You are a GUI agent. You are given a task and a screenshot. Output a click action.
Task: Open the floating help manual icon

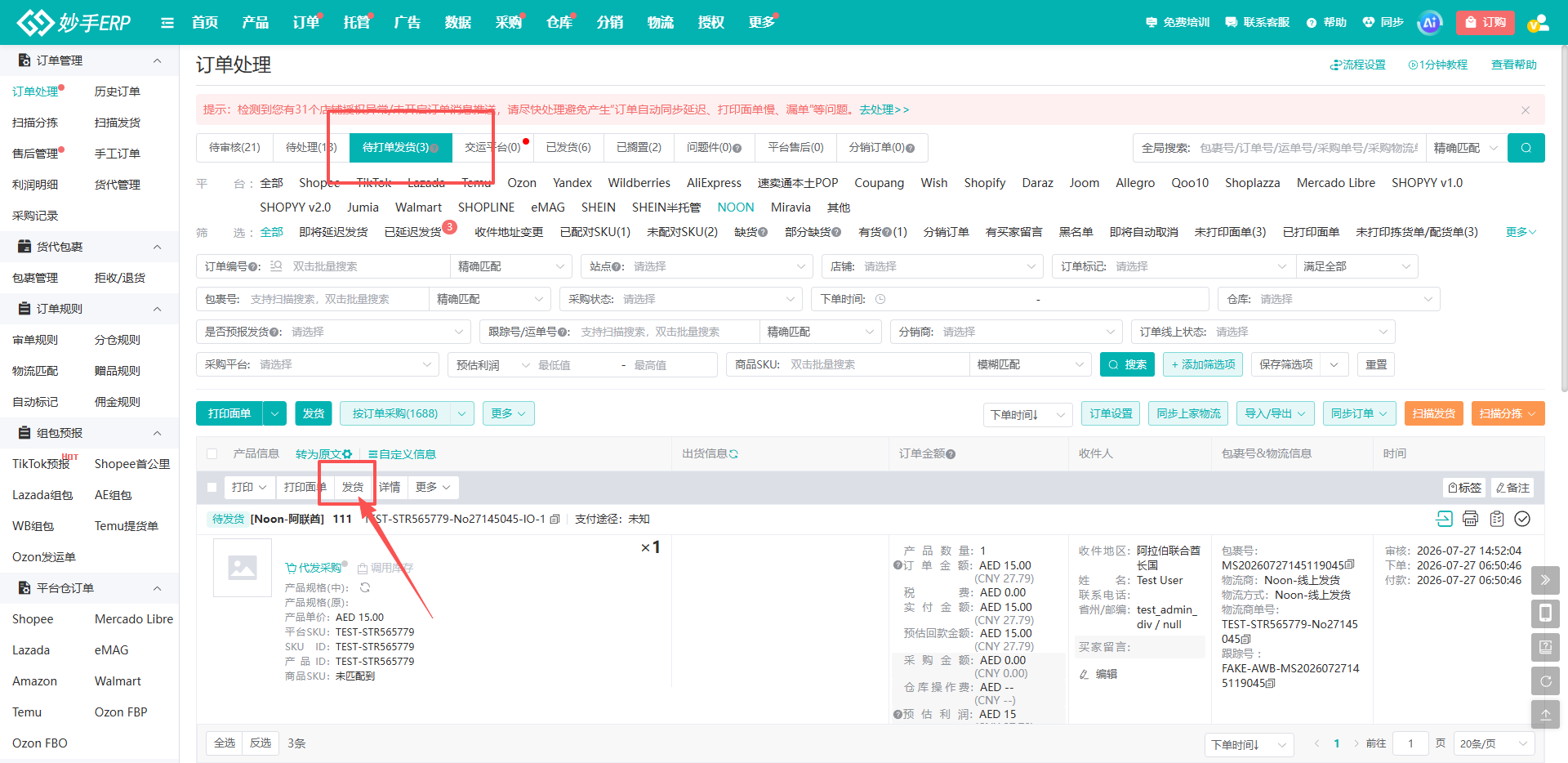pyautogui.click(x=1545, y=647)
